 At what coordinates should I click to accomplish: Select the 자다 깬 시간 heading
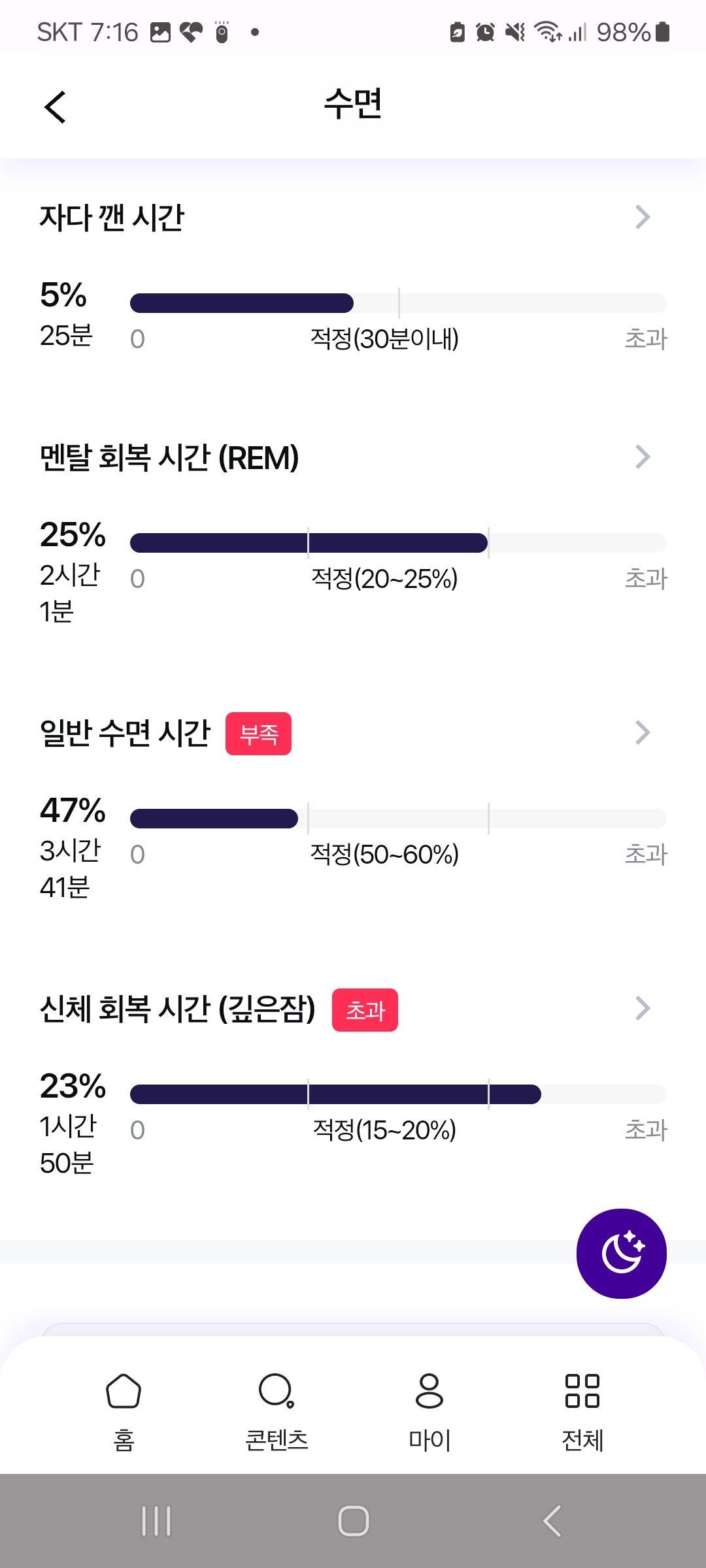[x=112, y=217]
